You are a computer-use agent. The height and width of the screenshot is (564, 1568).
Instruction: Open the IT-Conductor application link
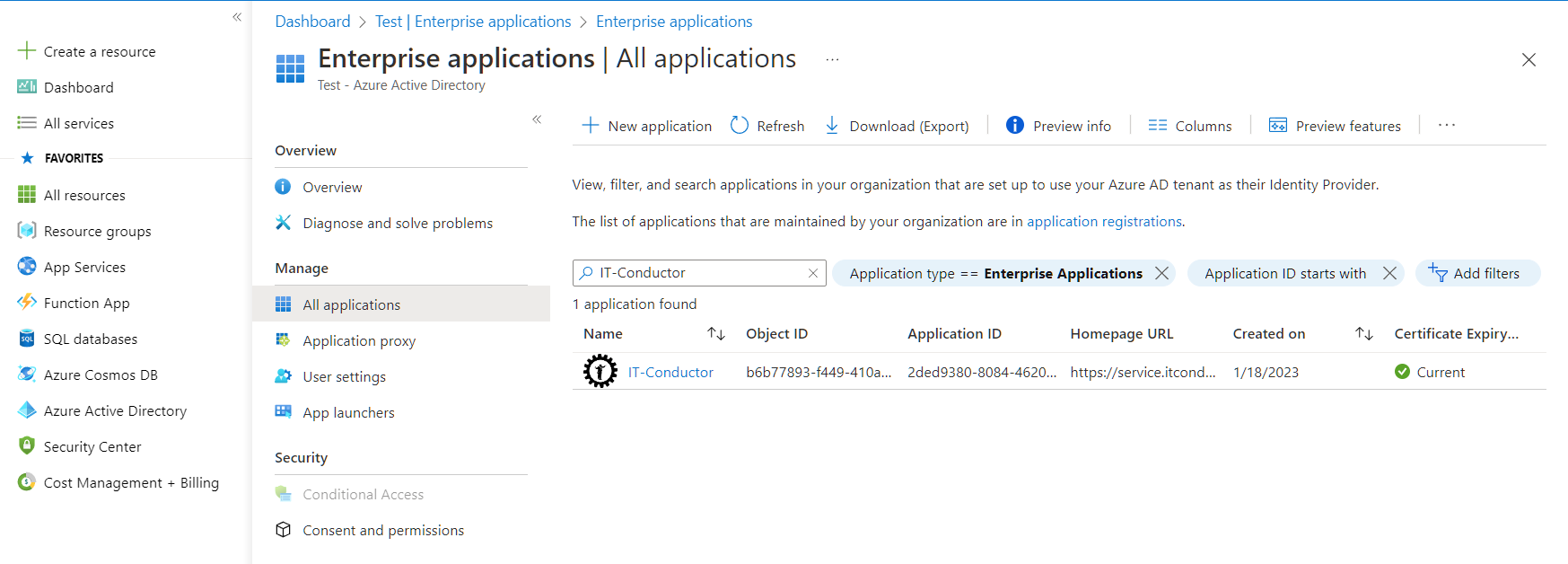670,372
